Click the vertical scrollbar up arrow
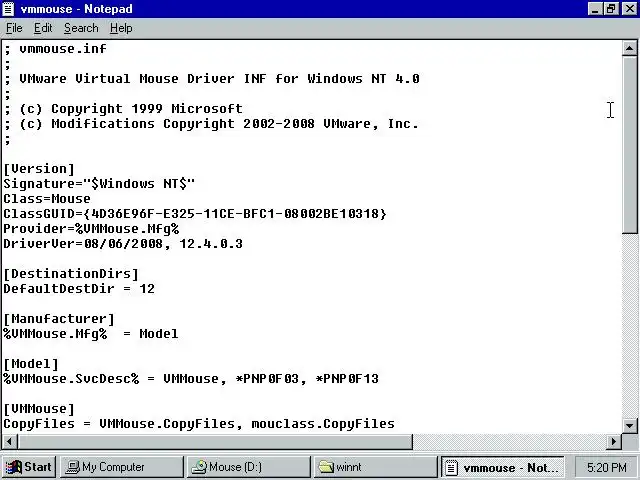This screenshot has width=640, height=480. [x=630, y=49]
